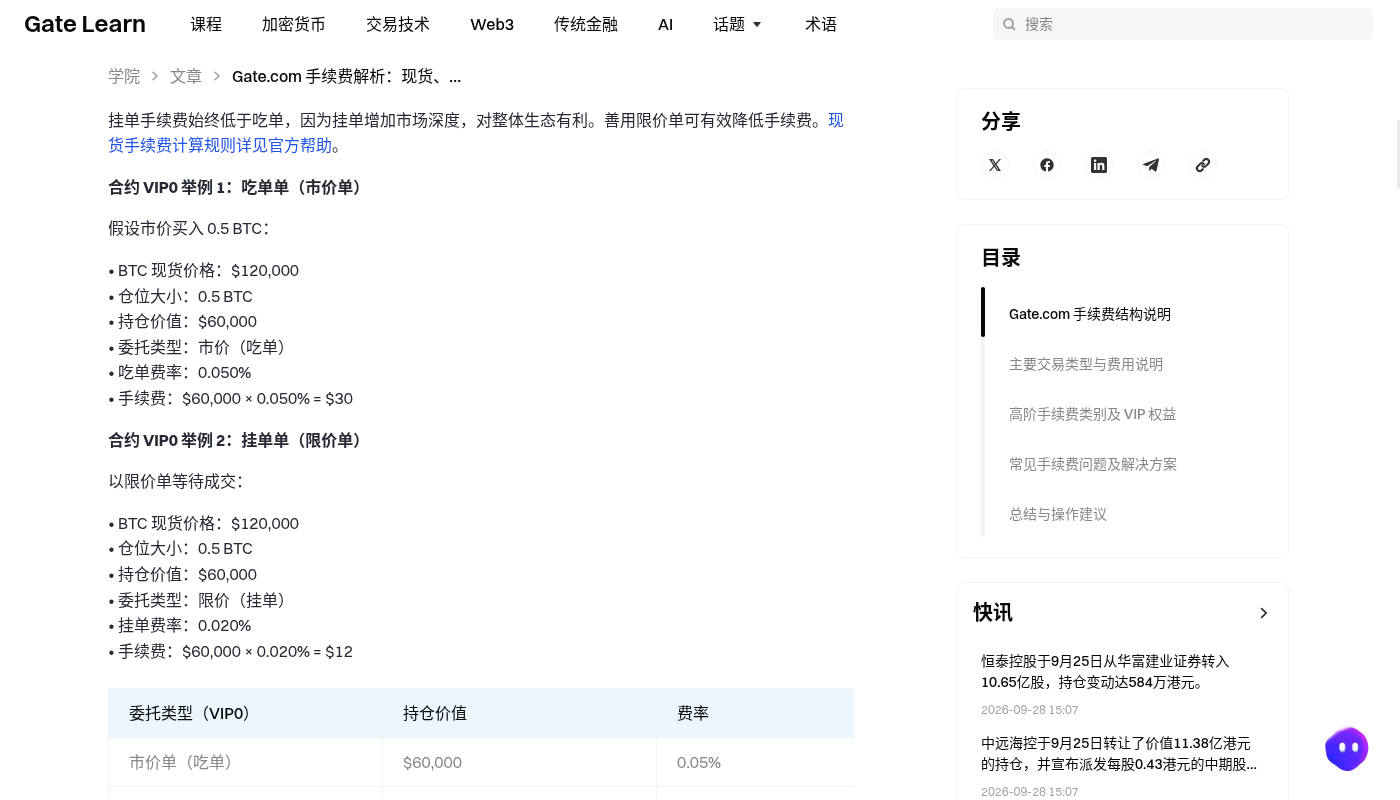Click text 假设市价买入 0.5 BTC
The width and height of the screenshot is (1400, 800).
(189, 228)
